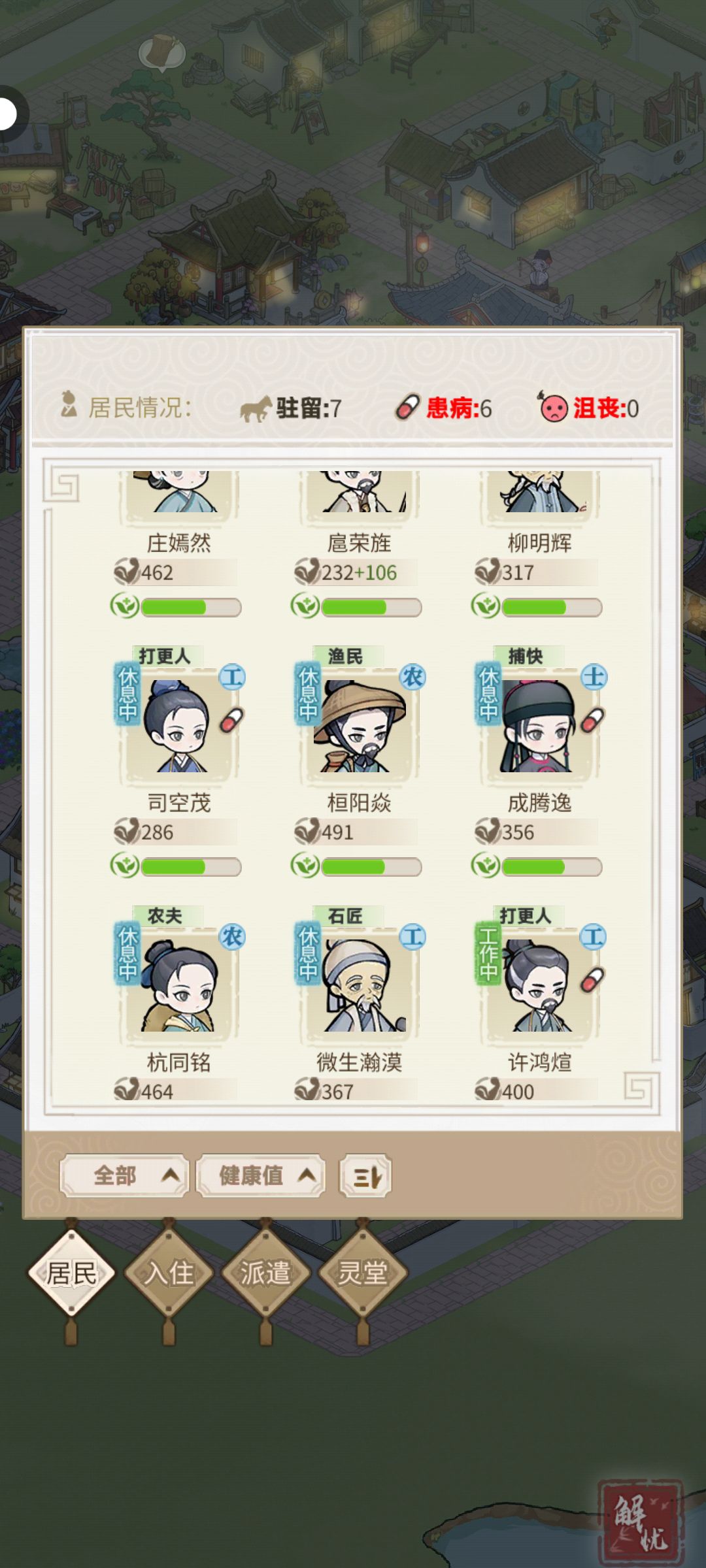
Task: Click the horse icon next to 驻留
Action: point(256,409)
